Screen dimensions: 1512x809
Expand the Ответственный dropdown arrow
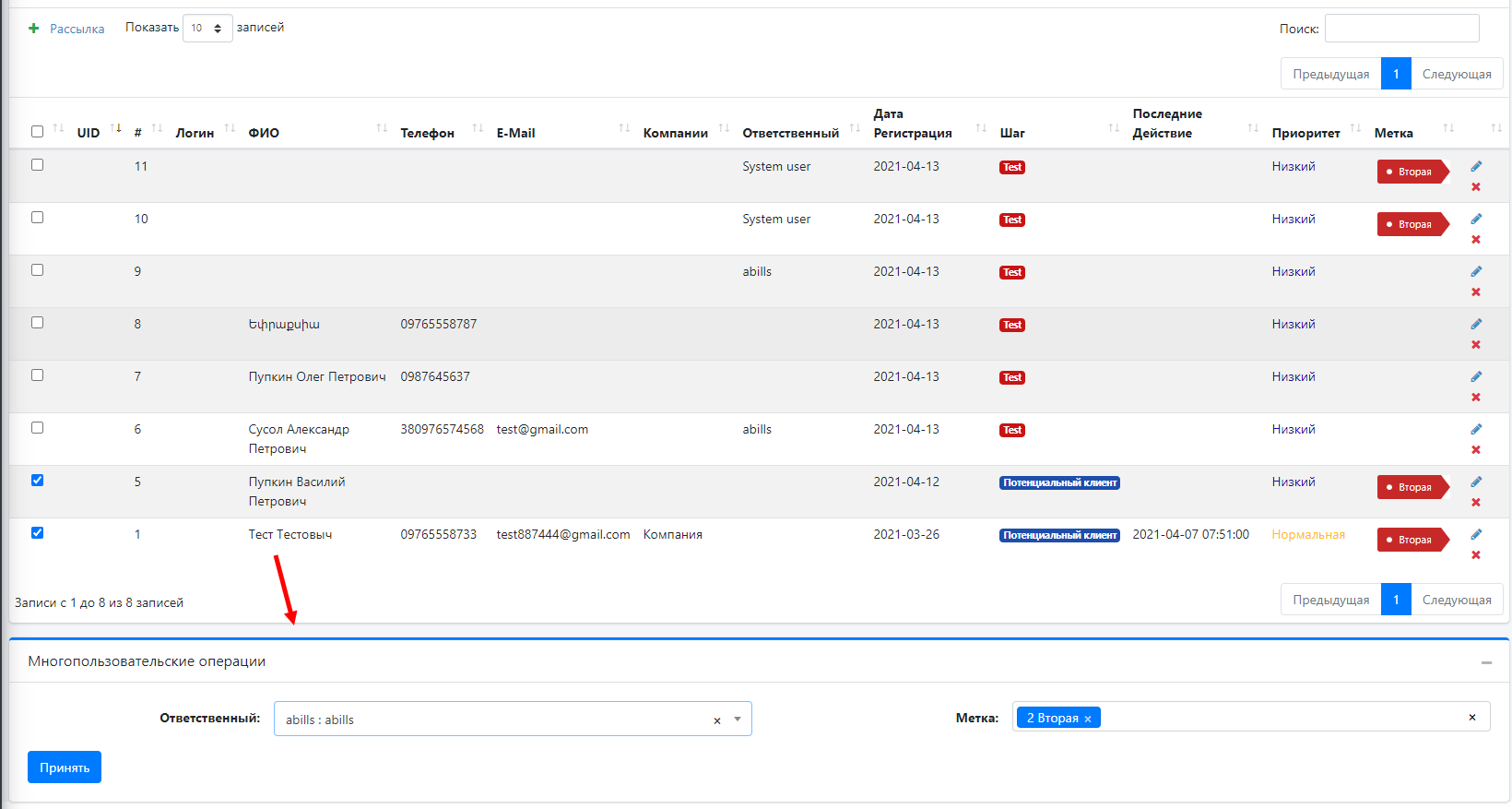click(738, 720)
